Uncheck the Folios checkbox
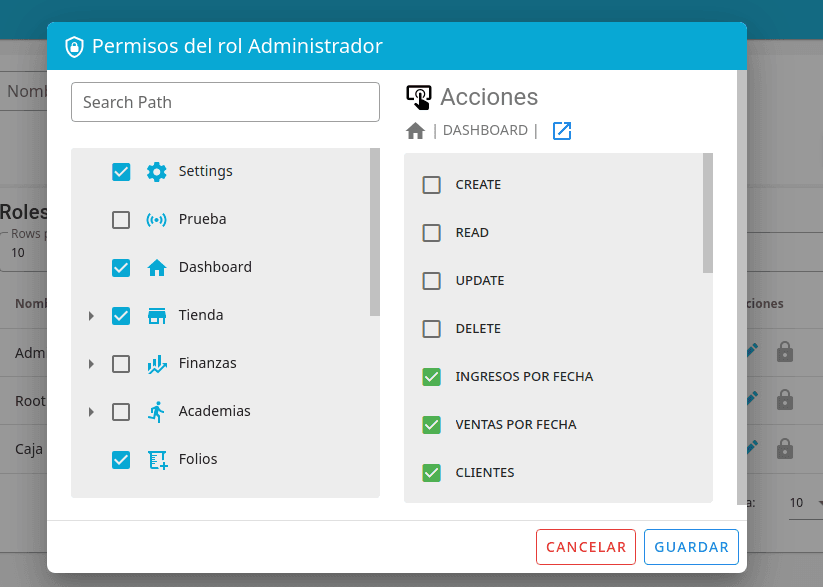Image resolution: width=823 pixels, height=587 pixels. pos(121,460)
